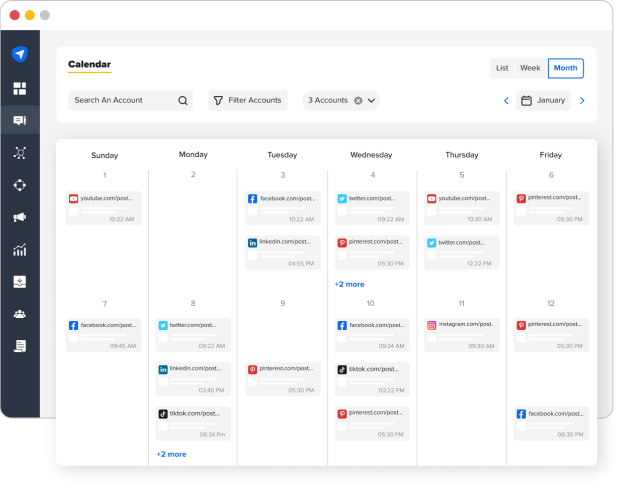Open LinkedIn post at 03:45 PM Monday
The height and width of the screenshot is (489, 620).
pos(193,379)
